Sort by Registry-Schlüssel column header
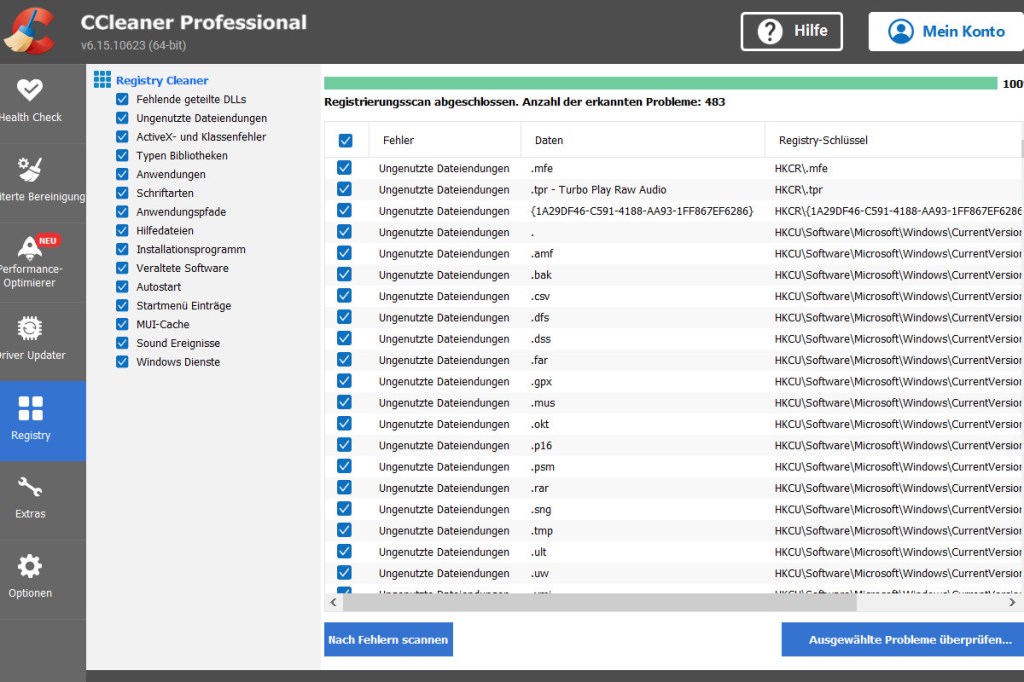This screenshot has height=682, width=1024. click(x=894, y=140)
